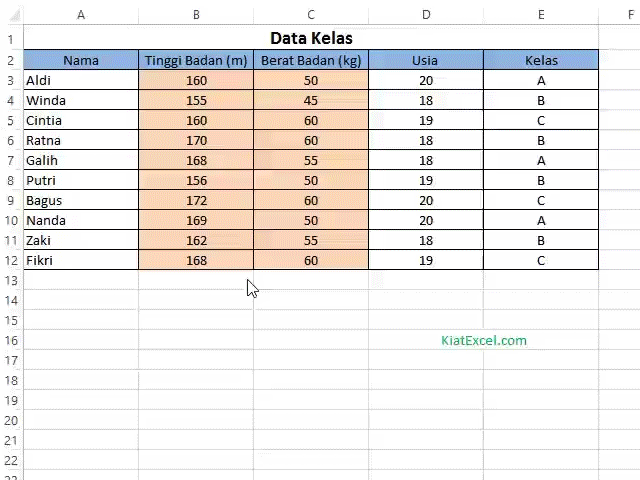
Task: Click the 'Kelas' header cell
Action: coord(541,60)
